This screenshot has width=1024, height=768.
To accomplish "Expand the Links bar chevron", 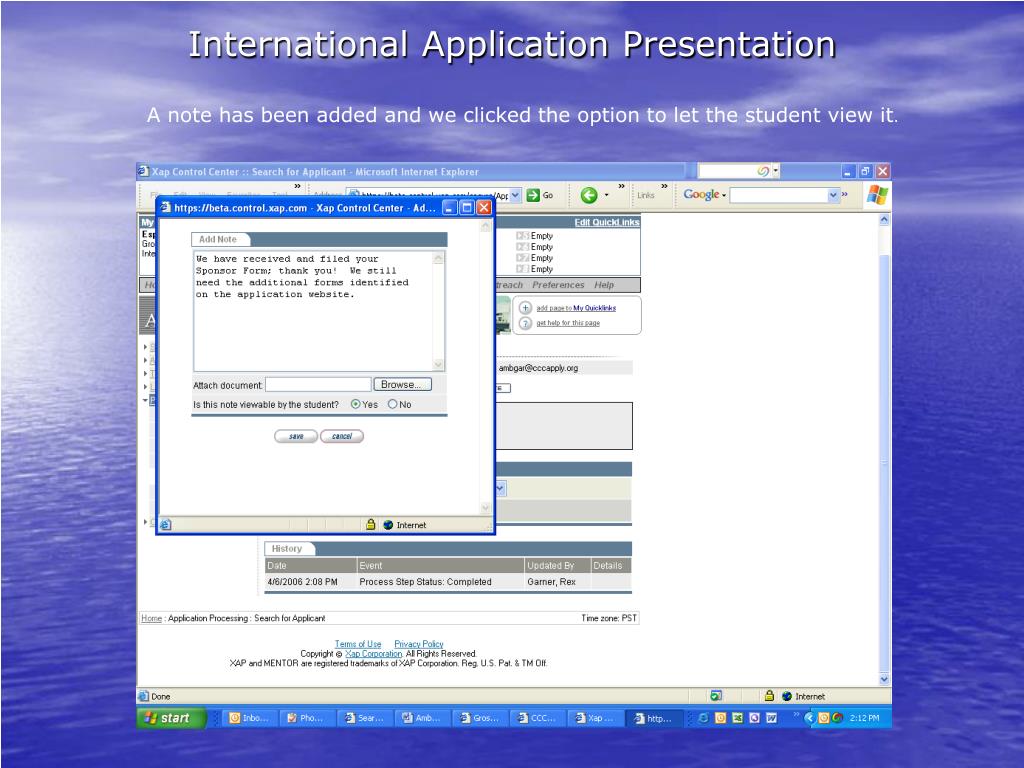I will coord(664,187).
